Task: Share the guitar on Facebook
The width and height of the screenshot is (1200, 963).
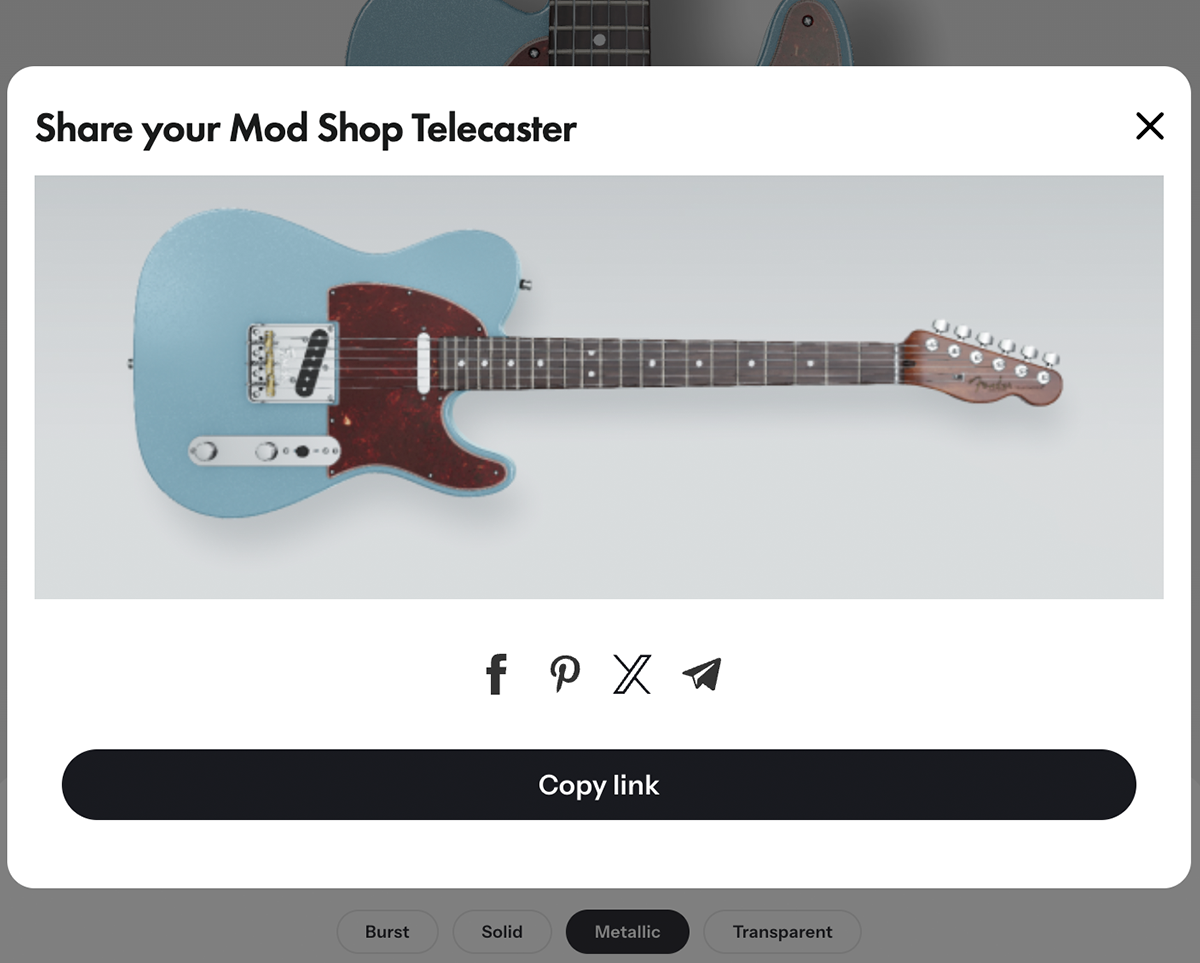Action: (x=497, y=674)
